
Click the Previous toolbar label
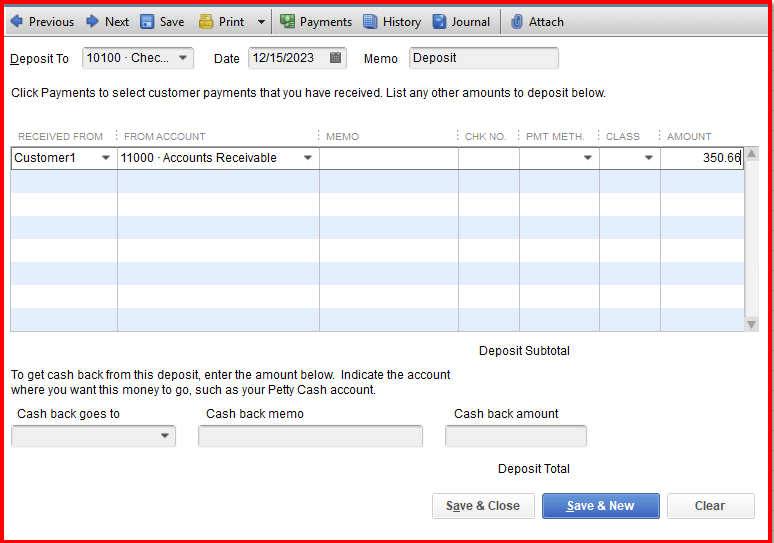point(51,22)
